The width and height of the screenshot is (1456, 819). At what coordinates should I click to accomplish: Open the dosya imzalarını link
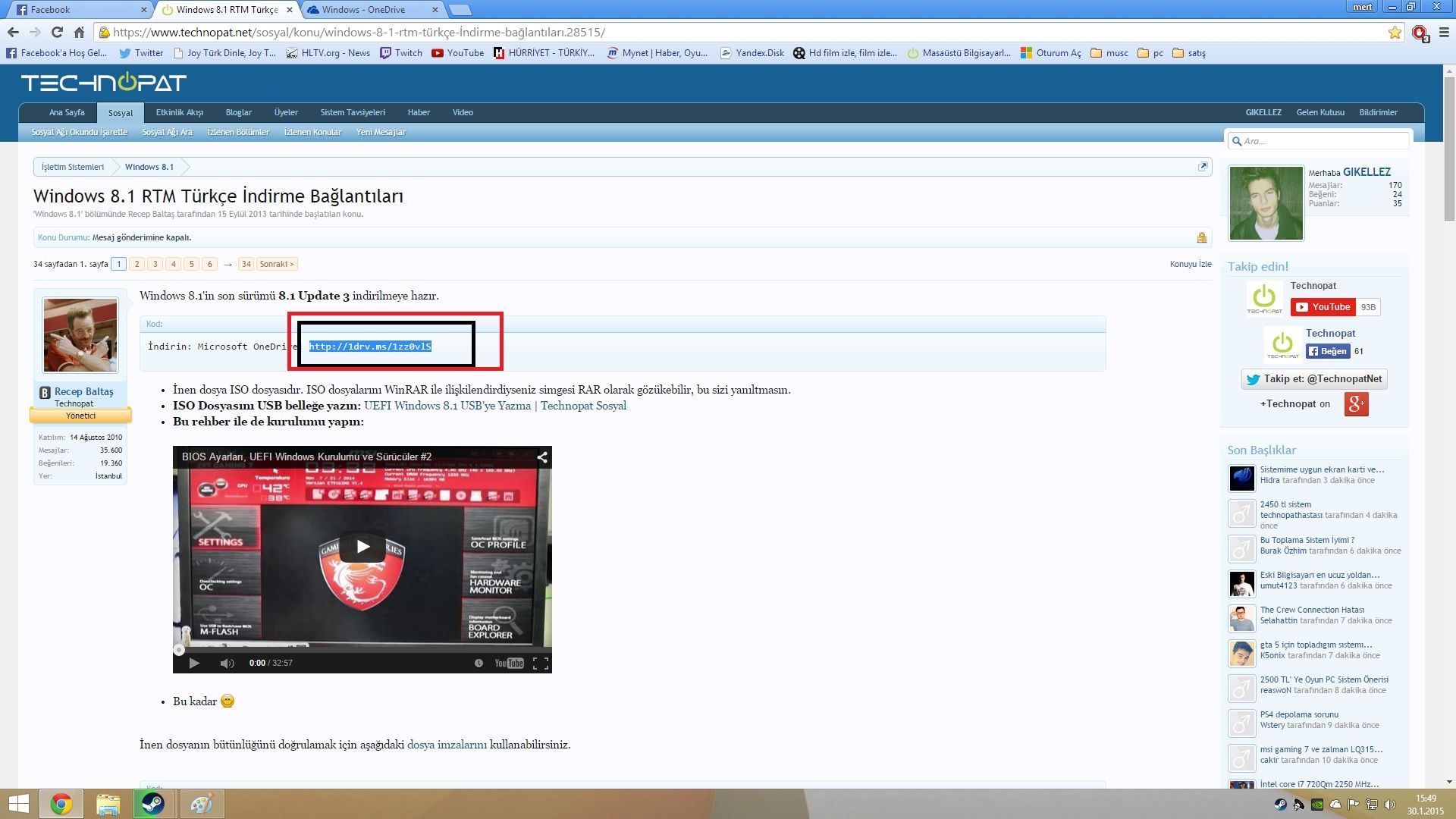click(447, 745)
